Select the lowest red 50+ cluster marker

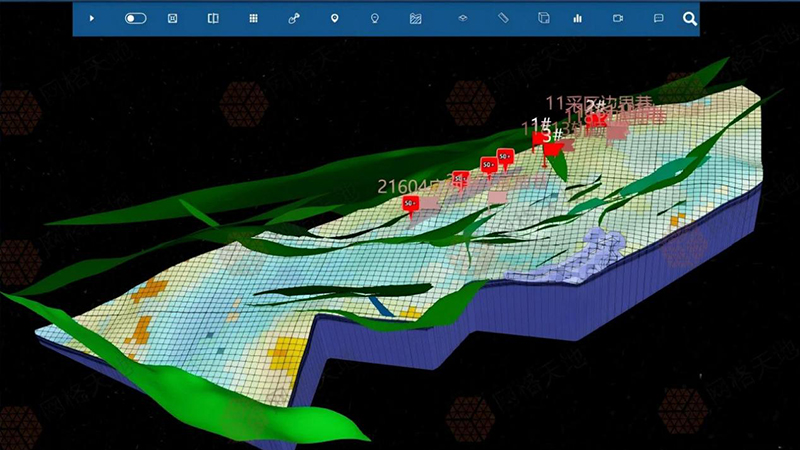click(x=410, y=205)
